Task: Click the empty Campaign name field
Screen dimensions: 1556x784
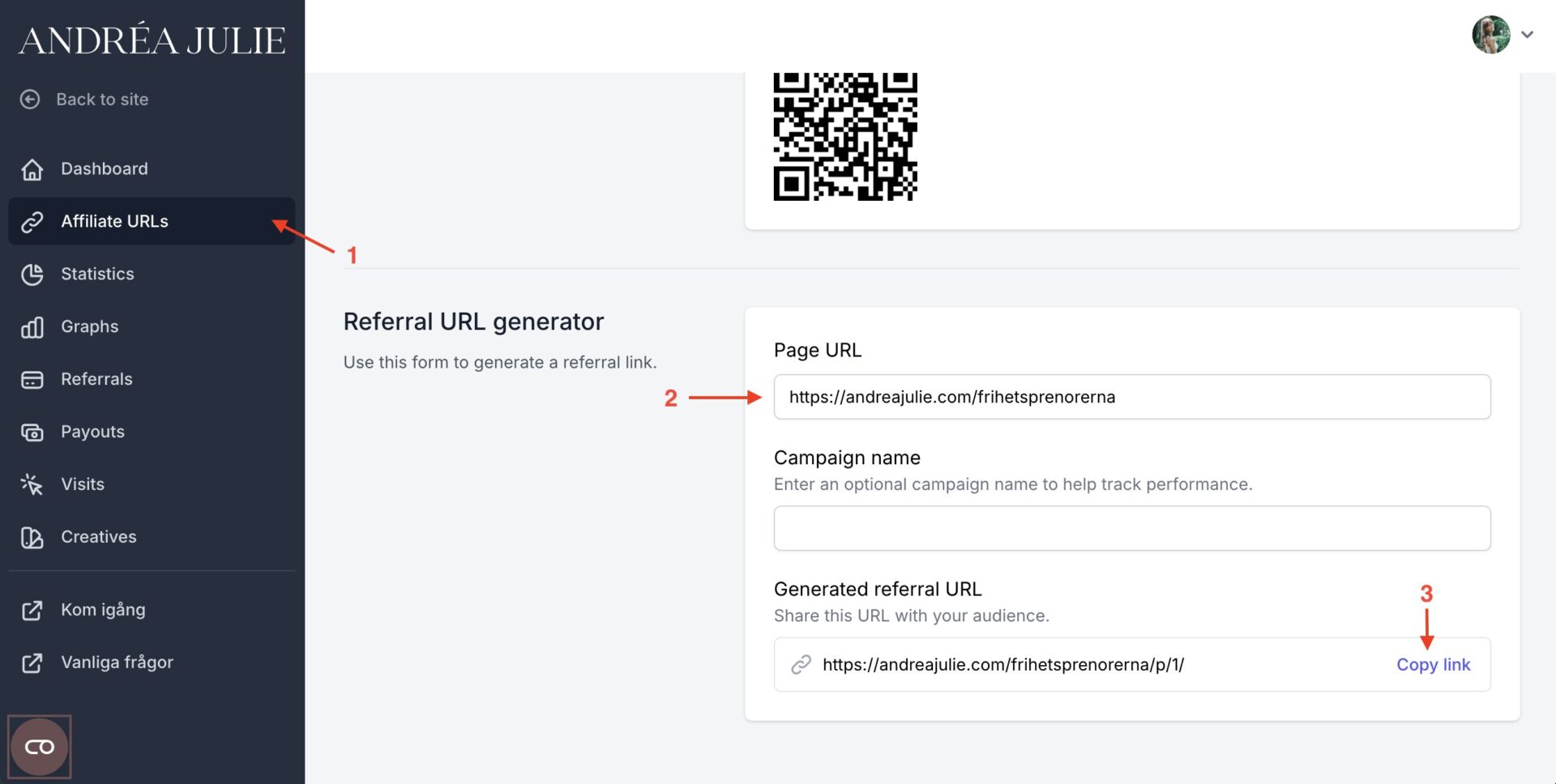Action: 1131,528
